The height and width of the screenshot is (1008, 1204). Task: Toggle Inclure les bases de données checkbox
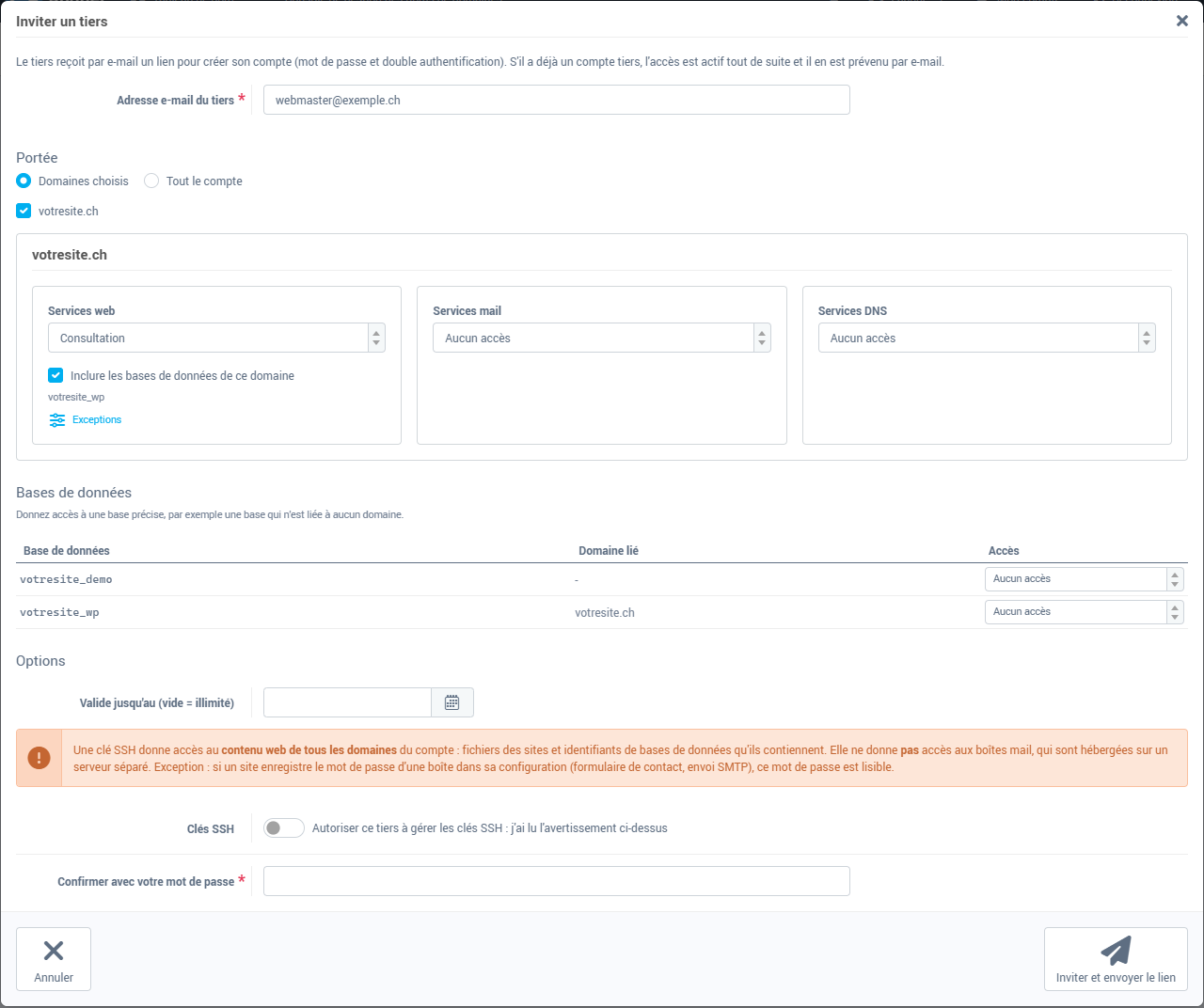pyautogui.click(x=55, y=375)
